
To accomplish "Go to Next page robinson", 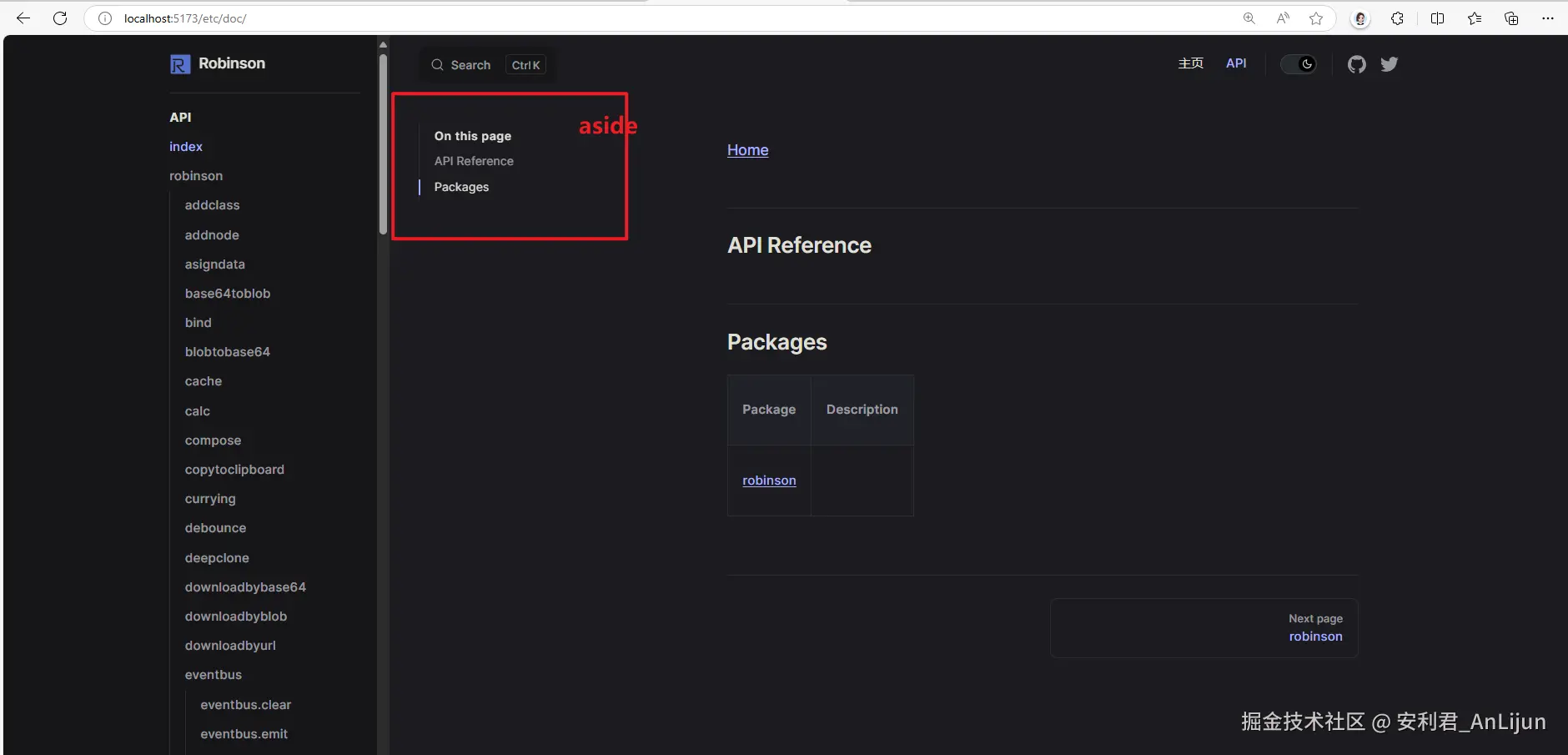I will [1204, 628].
